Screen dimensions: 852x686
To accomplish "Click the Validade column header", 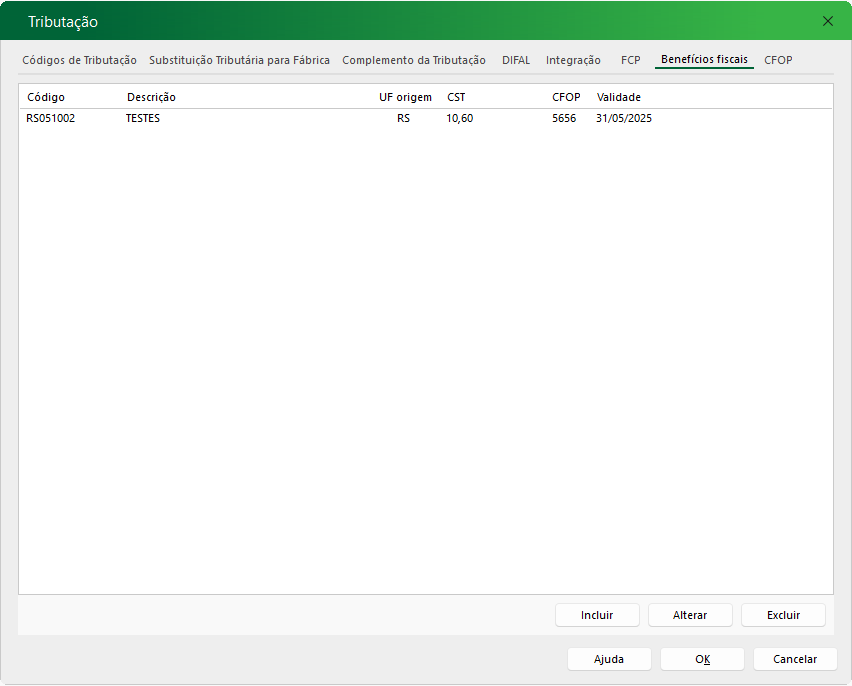I will pyautogui.click(x=618, y=97).
